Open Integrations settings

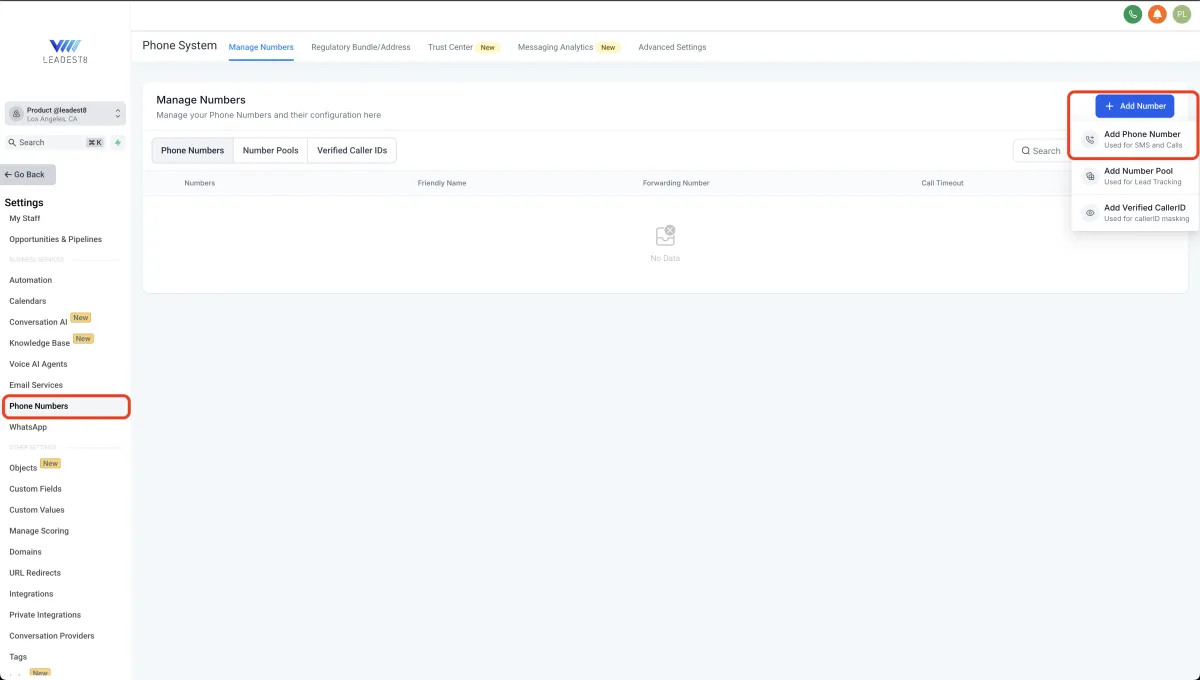tap(31, 594)
